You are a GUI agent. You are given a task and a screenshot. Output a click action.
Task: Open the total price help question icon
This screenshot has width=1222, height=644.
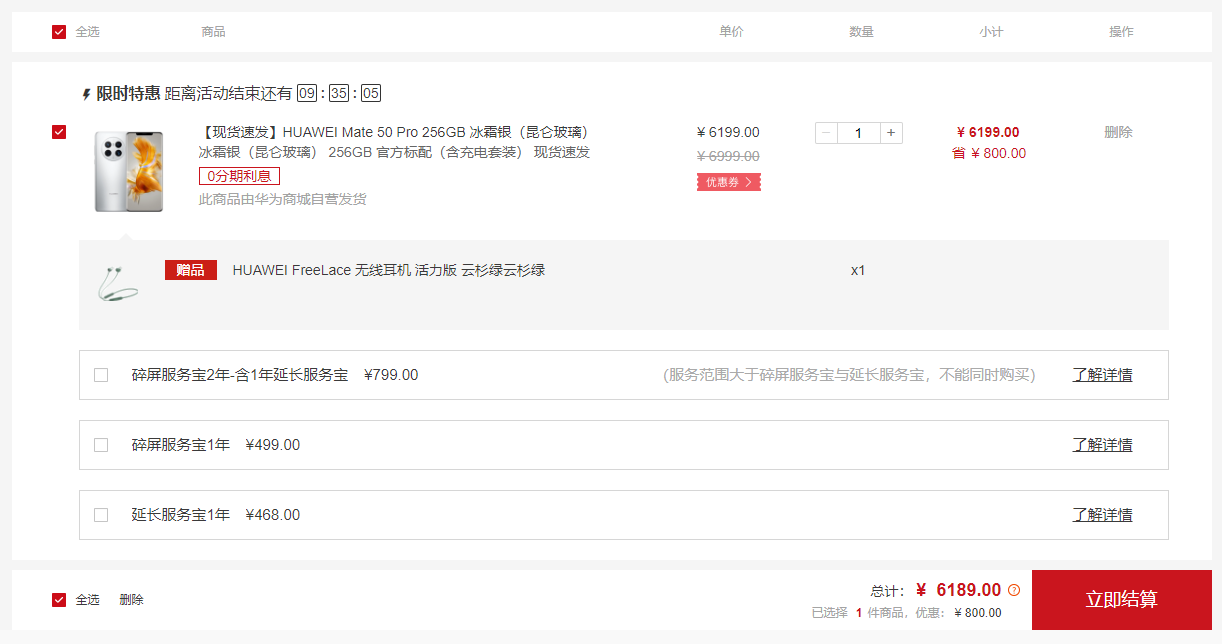[1014, 590]
